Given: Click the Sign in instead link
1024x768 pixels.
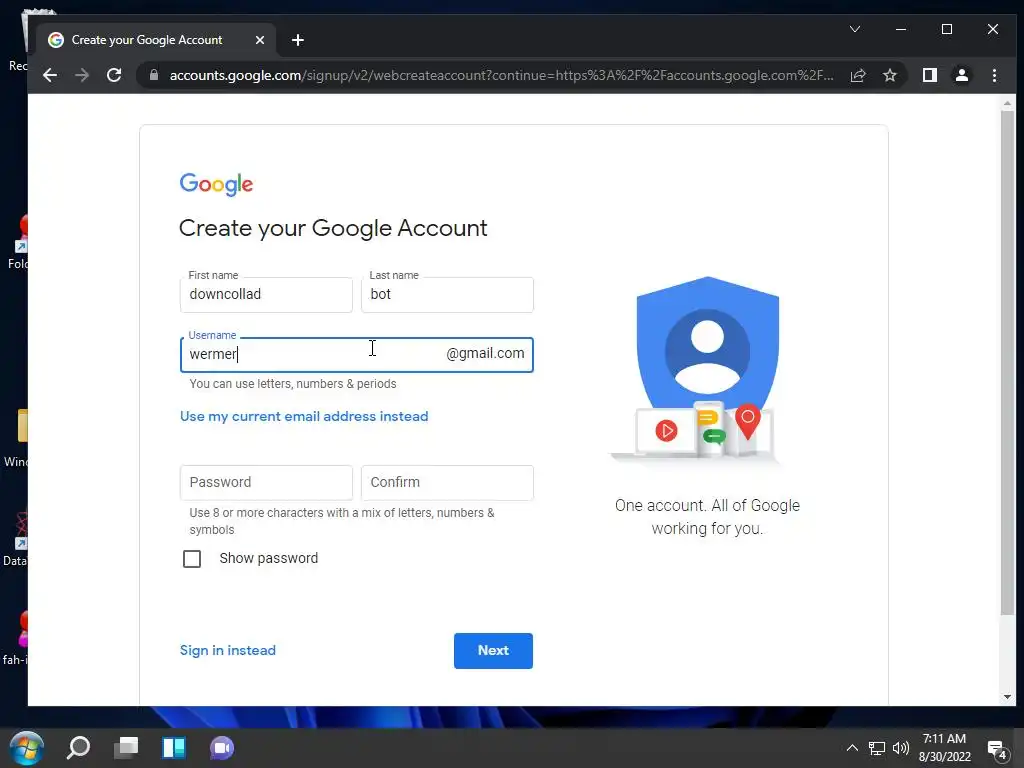Looking at the screenshot, I should point(228,650).
